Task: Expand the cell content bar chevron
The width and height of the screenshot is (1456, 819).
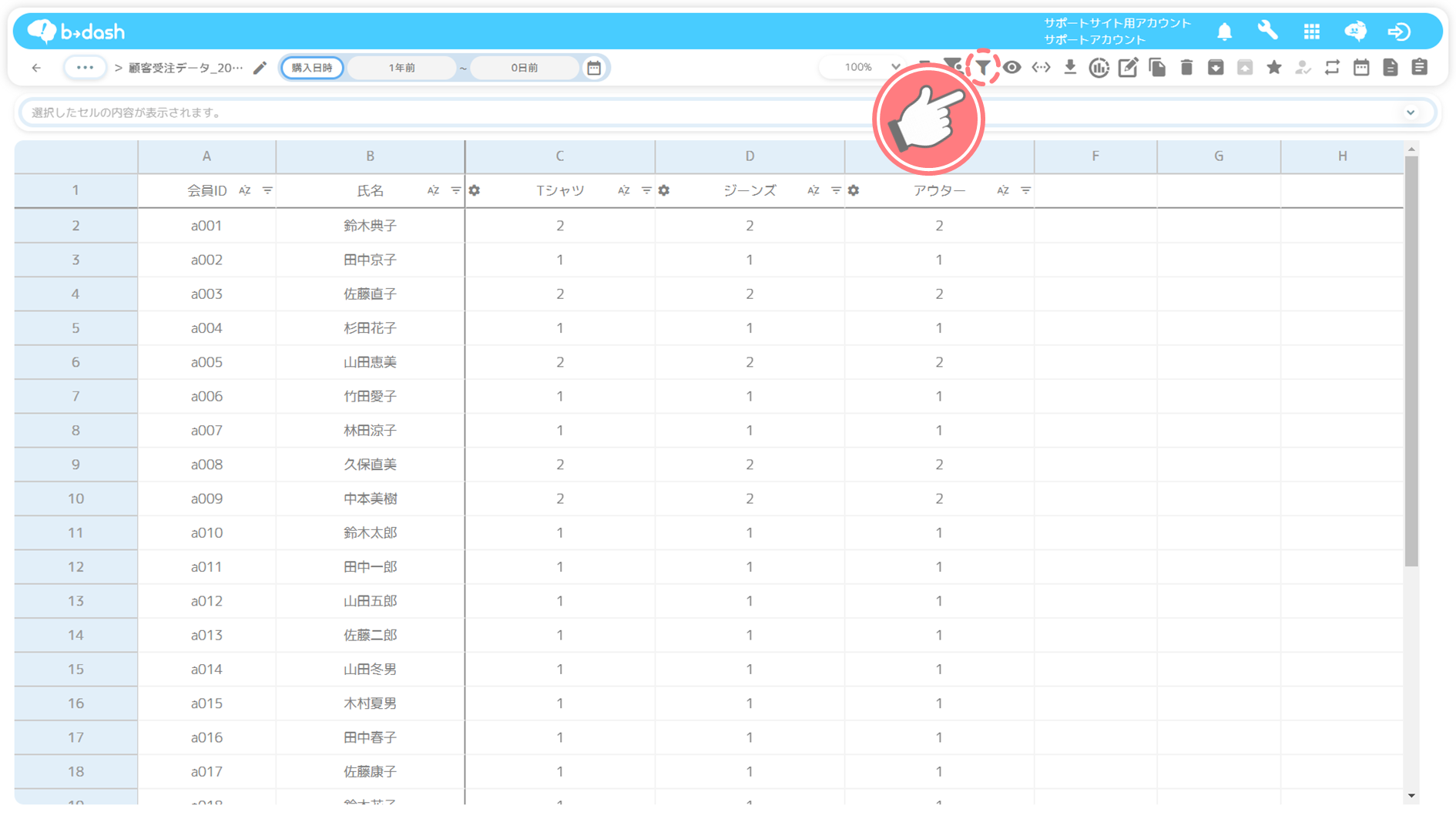Action: [x=1411, y=112]
